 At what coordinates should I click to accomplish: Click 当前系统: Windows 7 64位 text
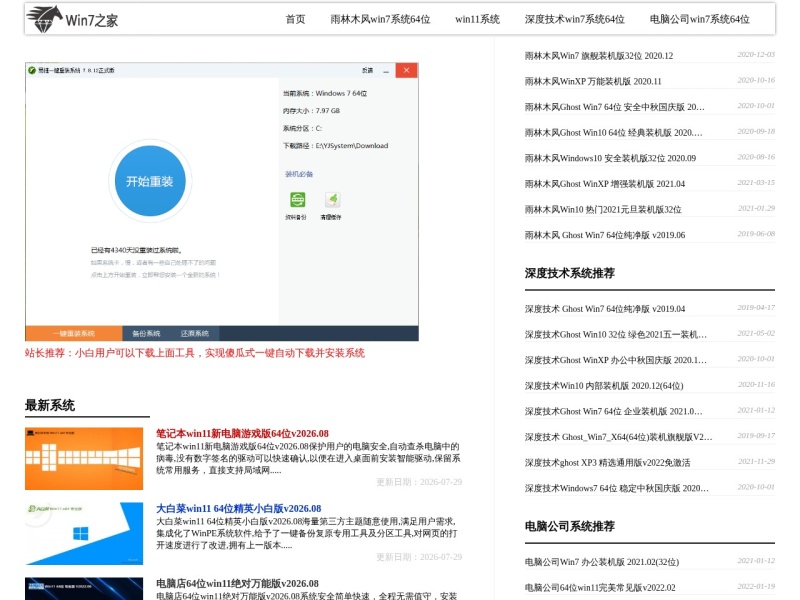[325, 93]
